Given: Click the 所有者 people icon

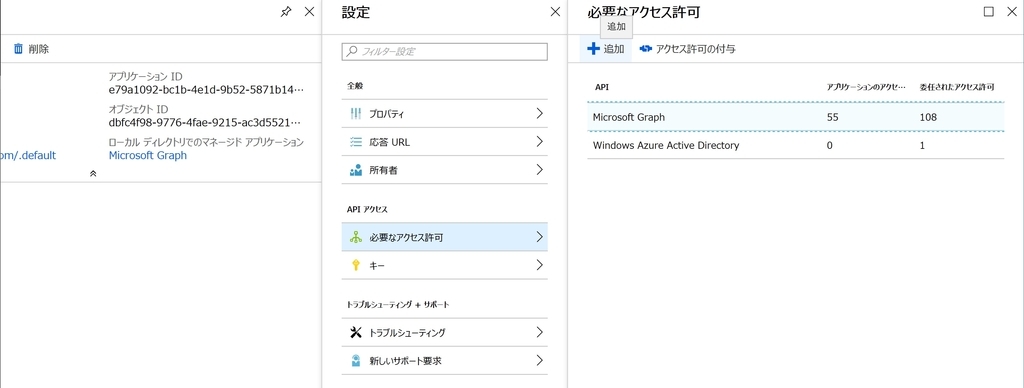Looking at the screenshot, I should [x=356, y=170].
